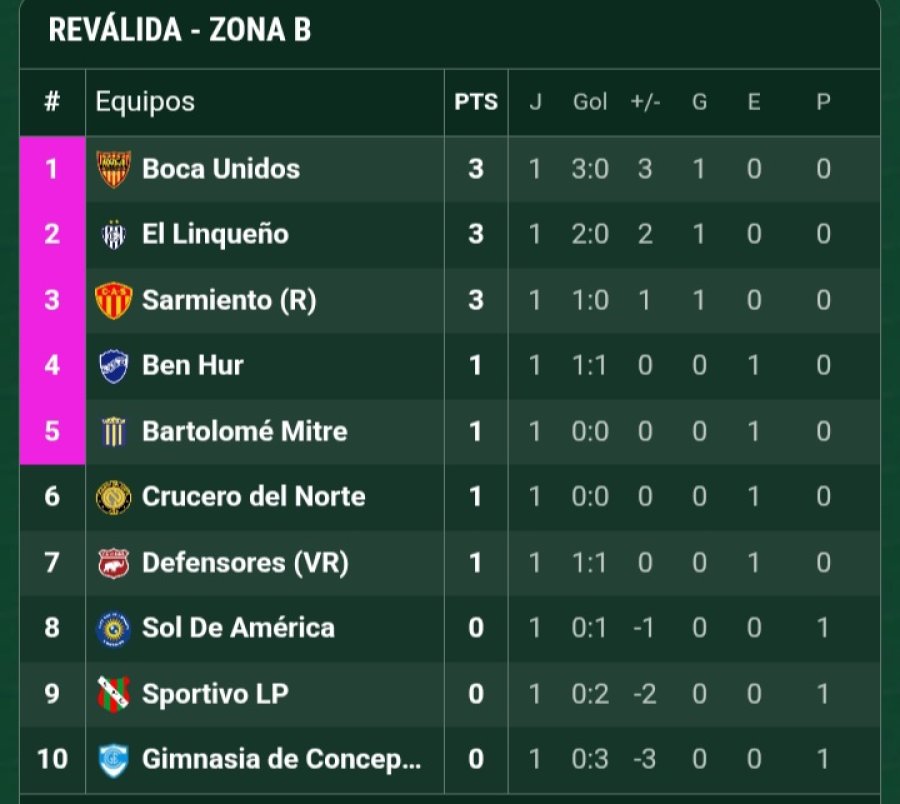The width and height of the screenshot is (900, 804).
Task: Click the Reválida - Zona B title
Action: pyautogui.click(x=180, y=30)
